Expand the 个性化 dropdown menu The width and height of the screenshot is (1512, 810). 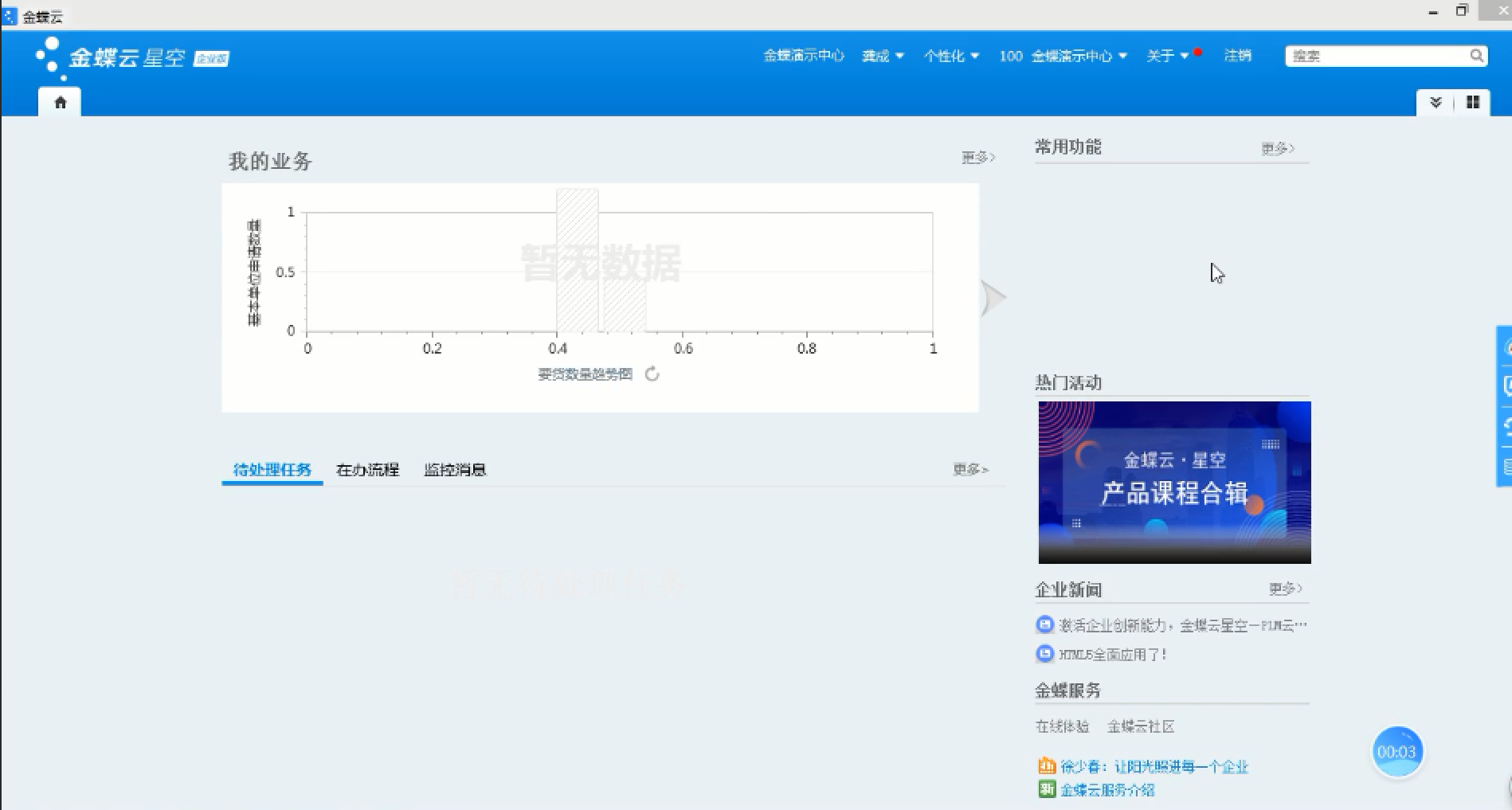pos(951,56)
